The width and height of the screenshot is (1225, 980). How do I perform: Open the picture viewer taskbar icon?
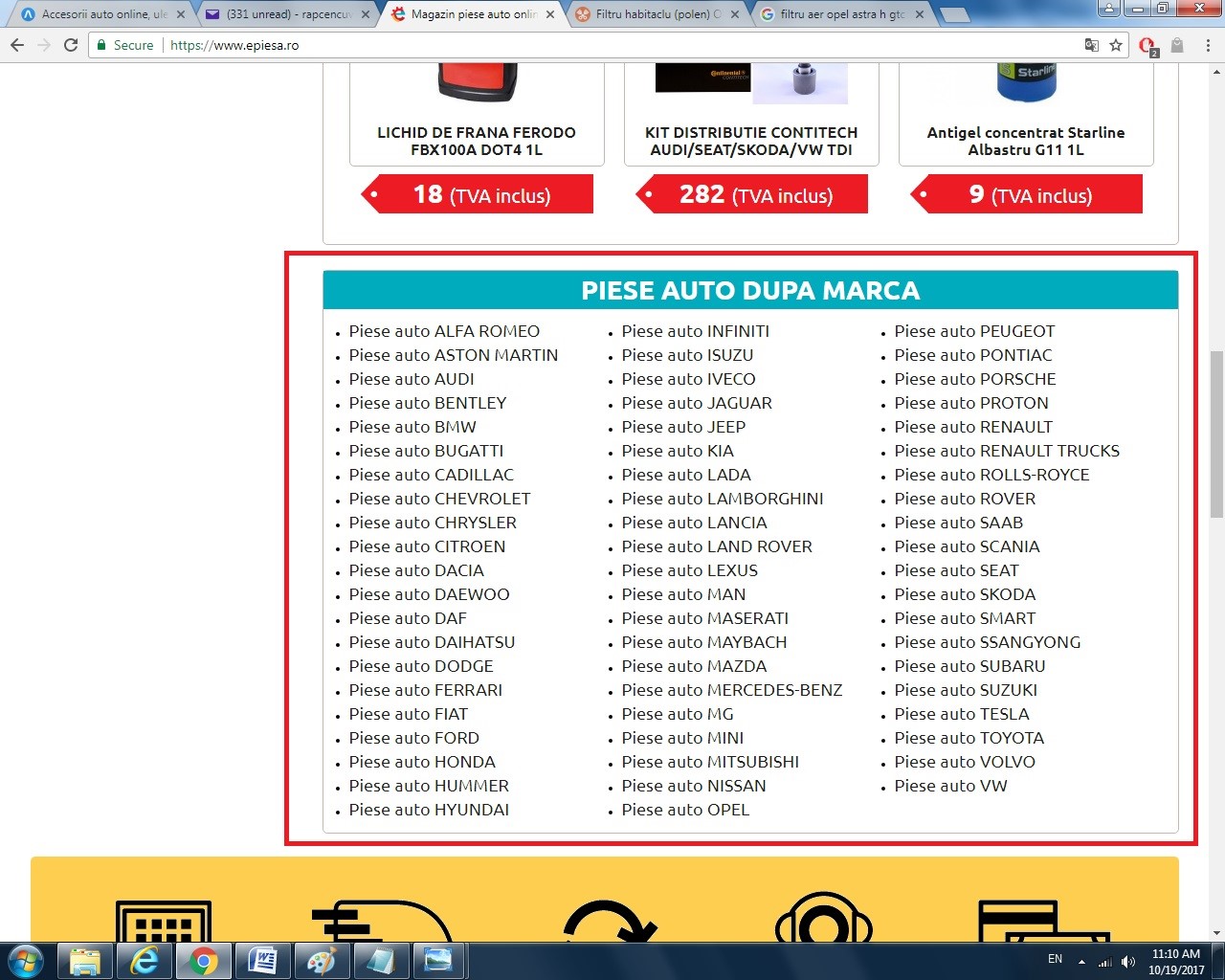438,961
